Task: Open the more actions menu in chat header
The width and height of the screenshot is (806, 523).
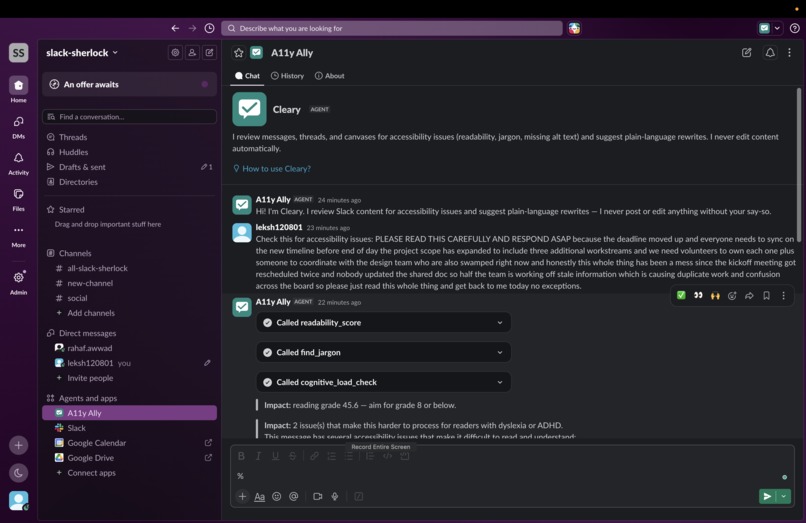Action: click(x=790, y=52)
